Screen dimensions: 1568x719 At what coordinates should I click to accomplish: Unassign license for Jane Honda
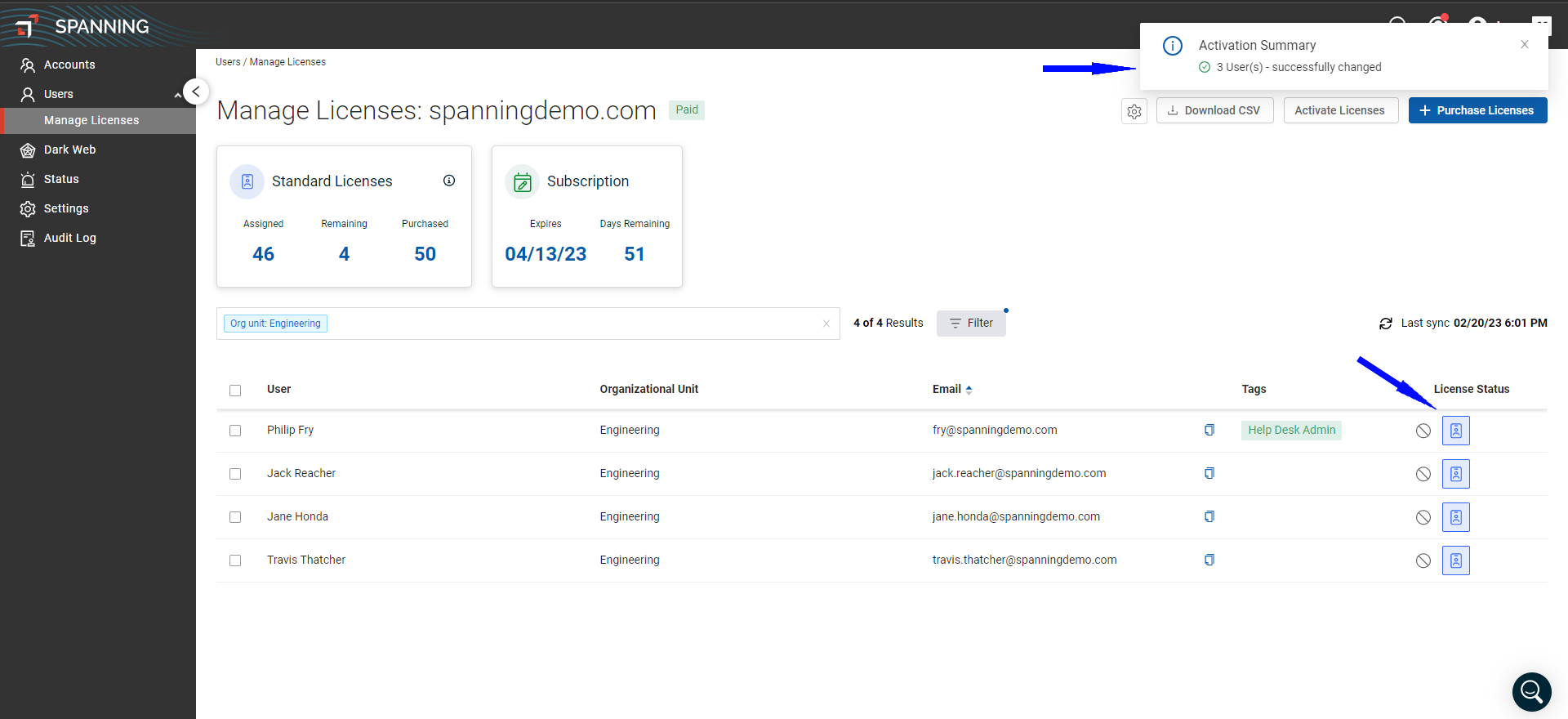1423,517
